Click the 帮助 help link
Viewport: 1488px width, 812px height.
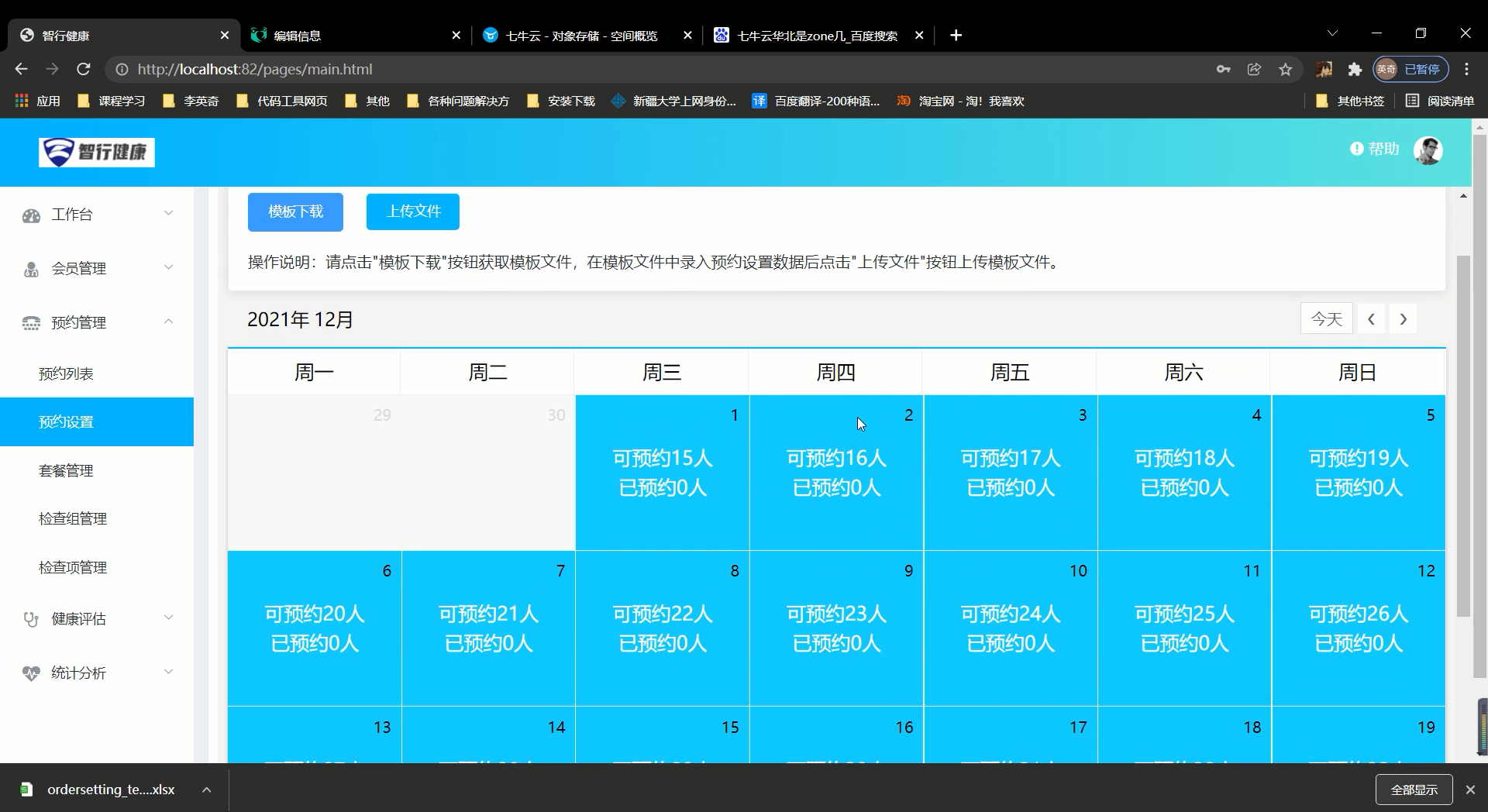click(x=1374, y=148)
